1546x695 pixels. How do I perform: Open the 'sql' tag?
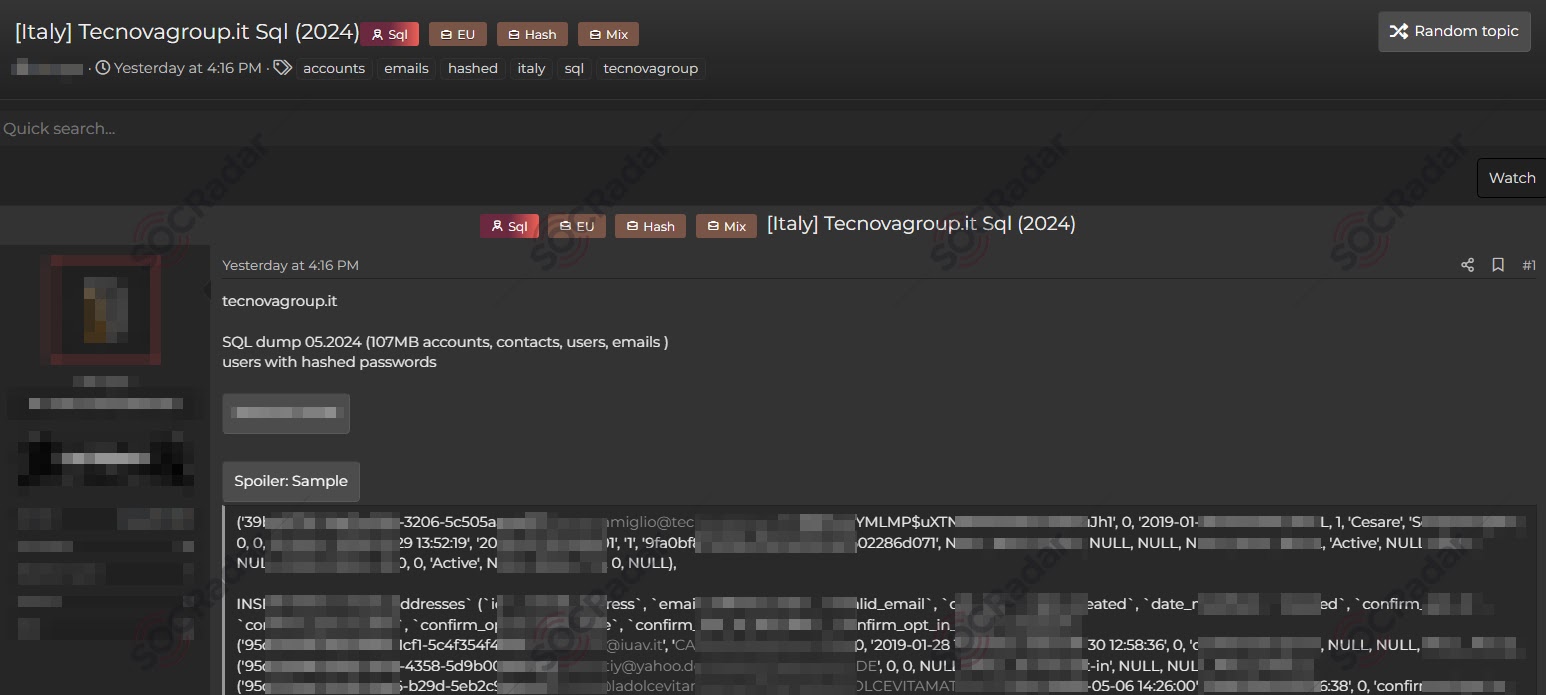[x=574, y=68]
